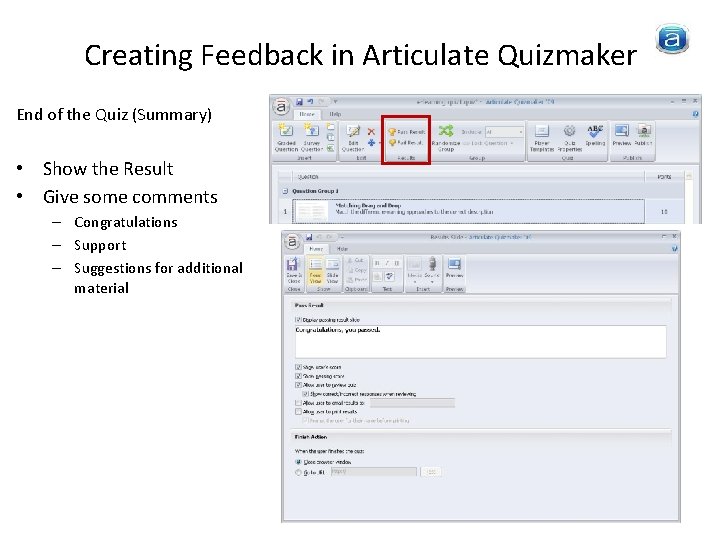
Task: Click the Test button beside URL field
Action: click(431, 472)
